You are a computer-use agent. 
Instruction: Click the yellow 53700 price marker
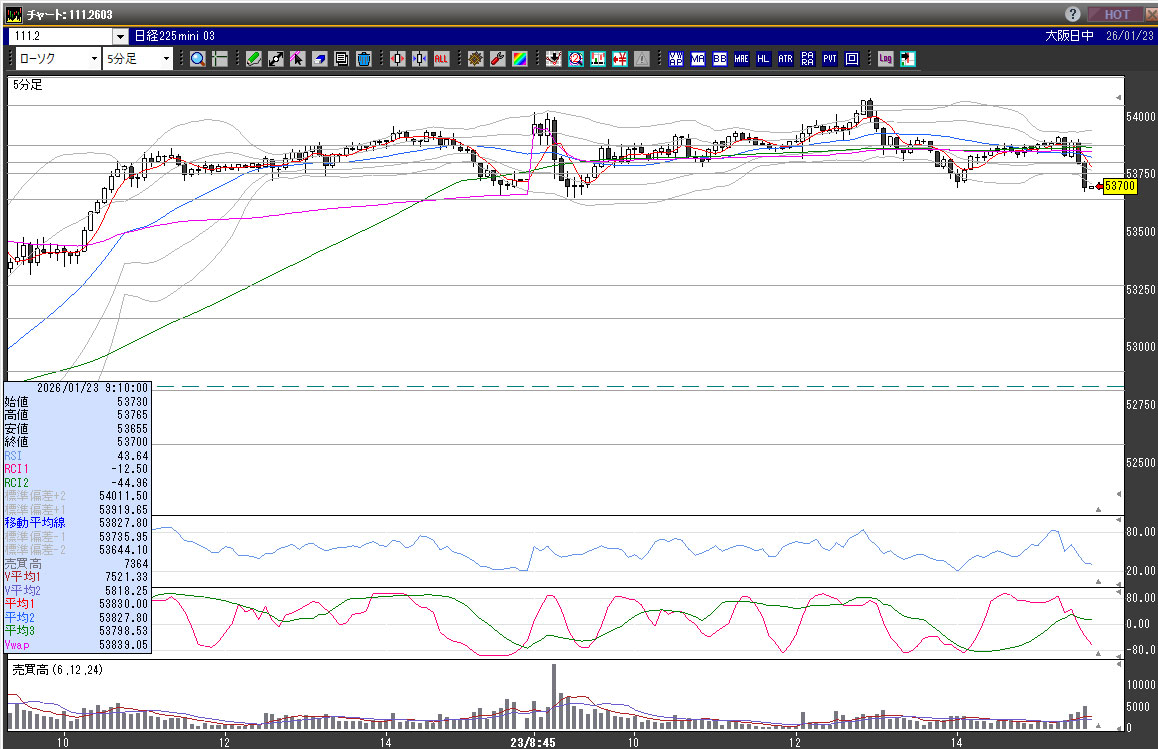pyautogui.click(x=1119, y=186)
